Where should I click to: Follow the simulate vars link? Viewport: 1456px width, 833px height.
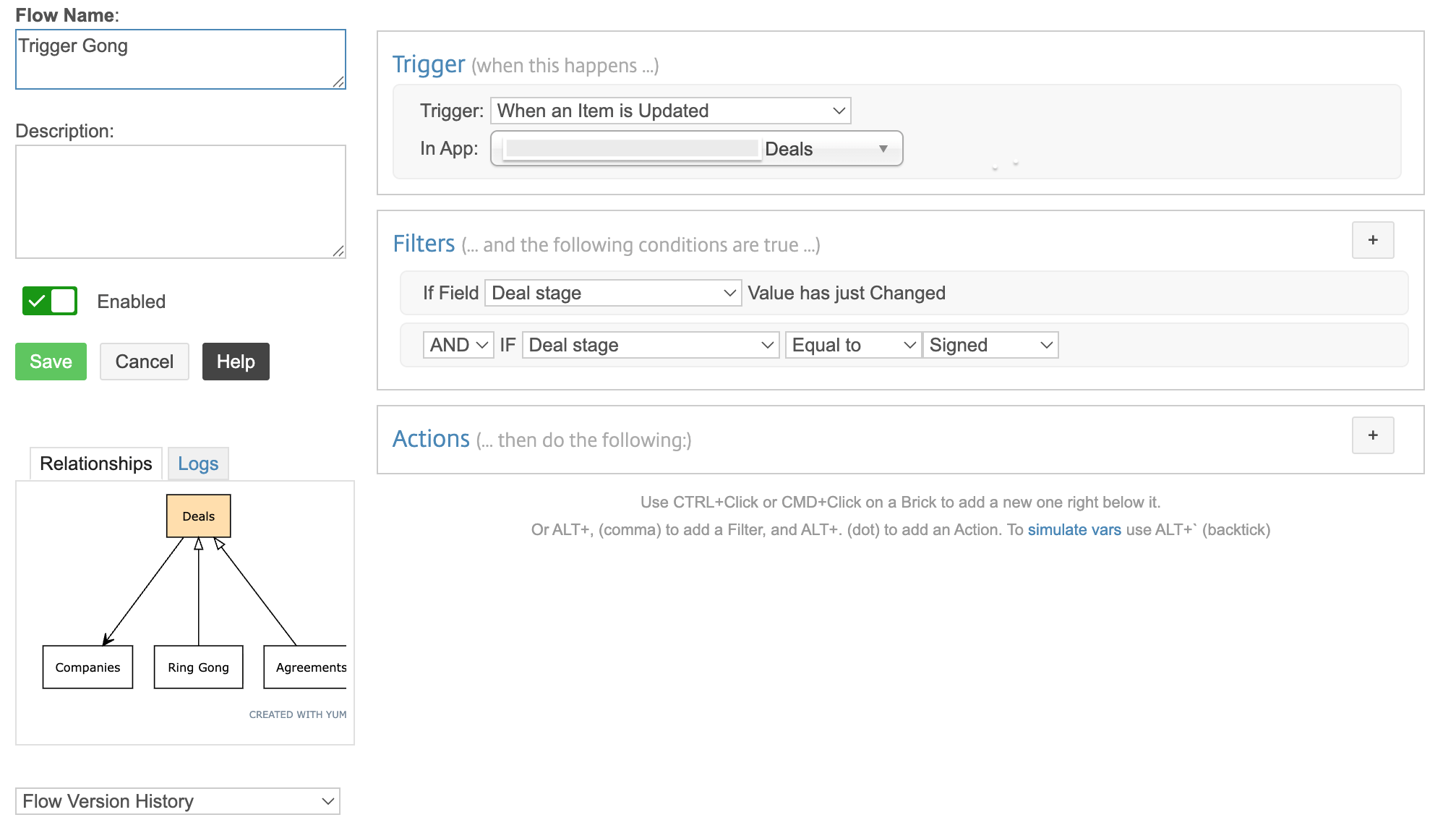[x=1074, y=529]
